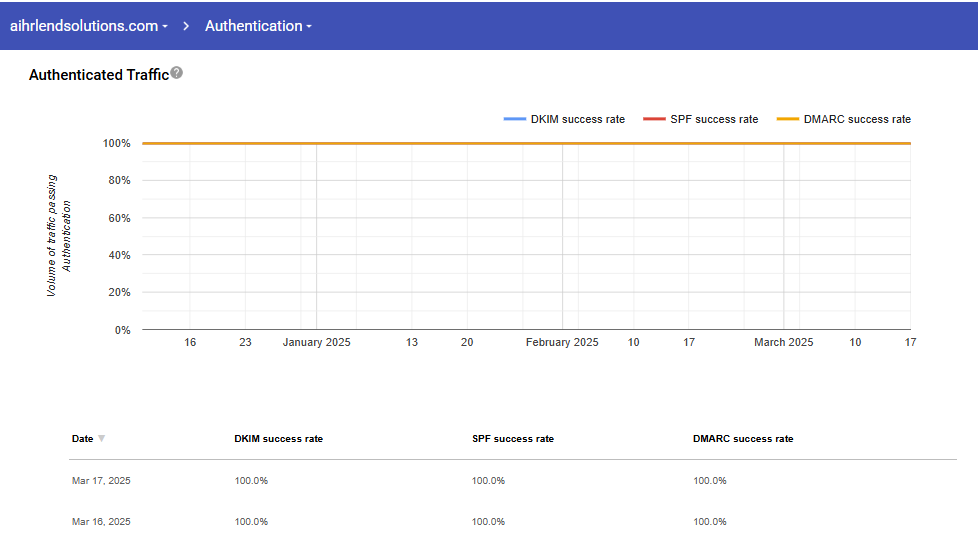Sort table by the Date column header

[82, 439]
